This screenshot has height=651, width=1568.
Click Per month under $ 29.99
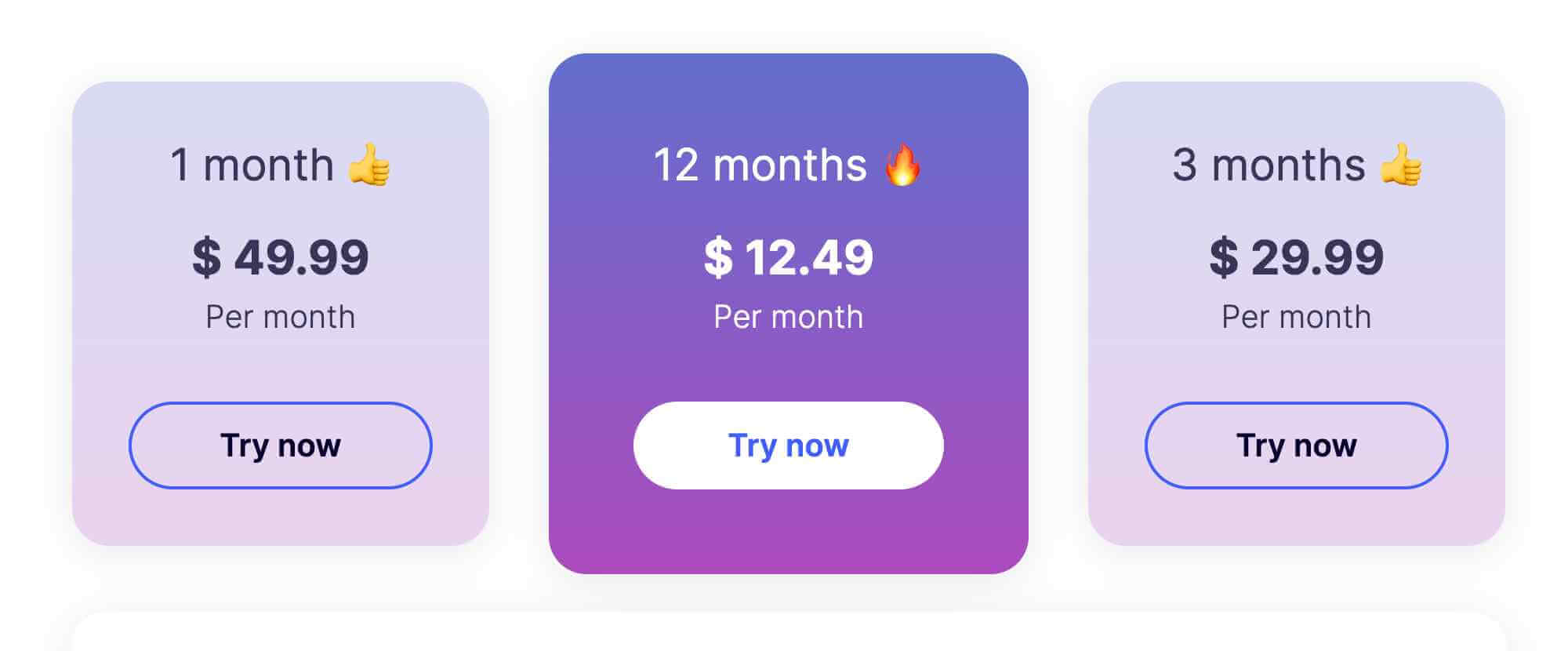tap(1297, 317)
